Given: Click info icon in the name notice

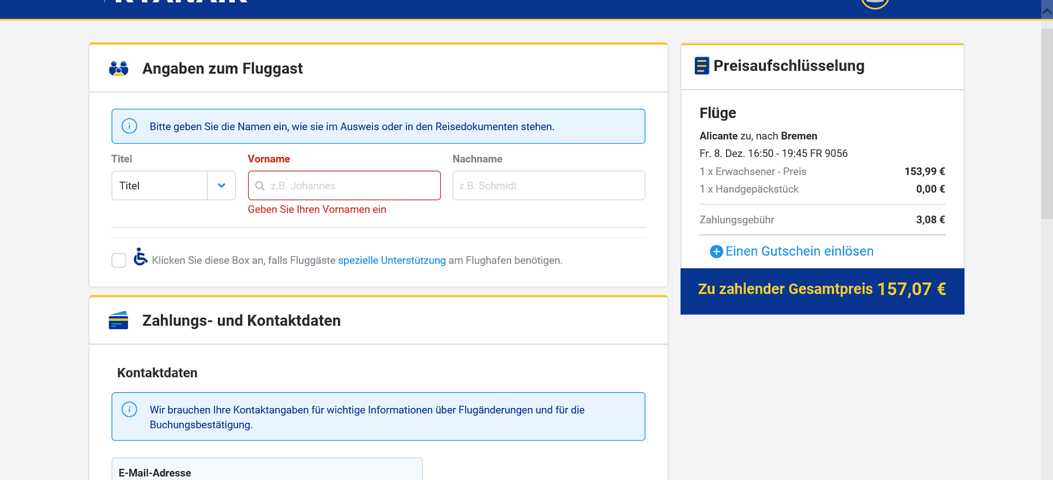Looking at the screenshot, I should coord(129,126).
